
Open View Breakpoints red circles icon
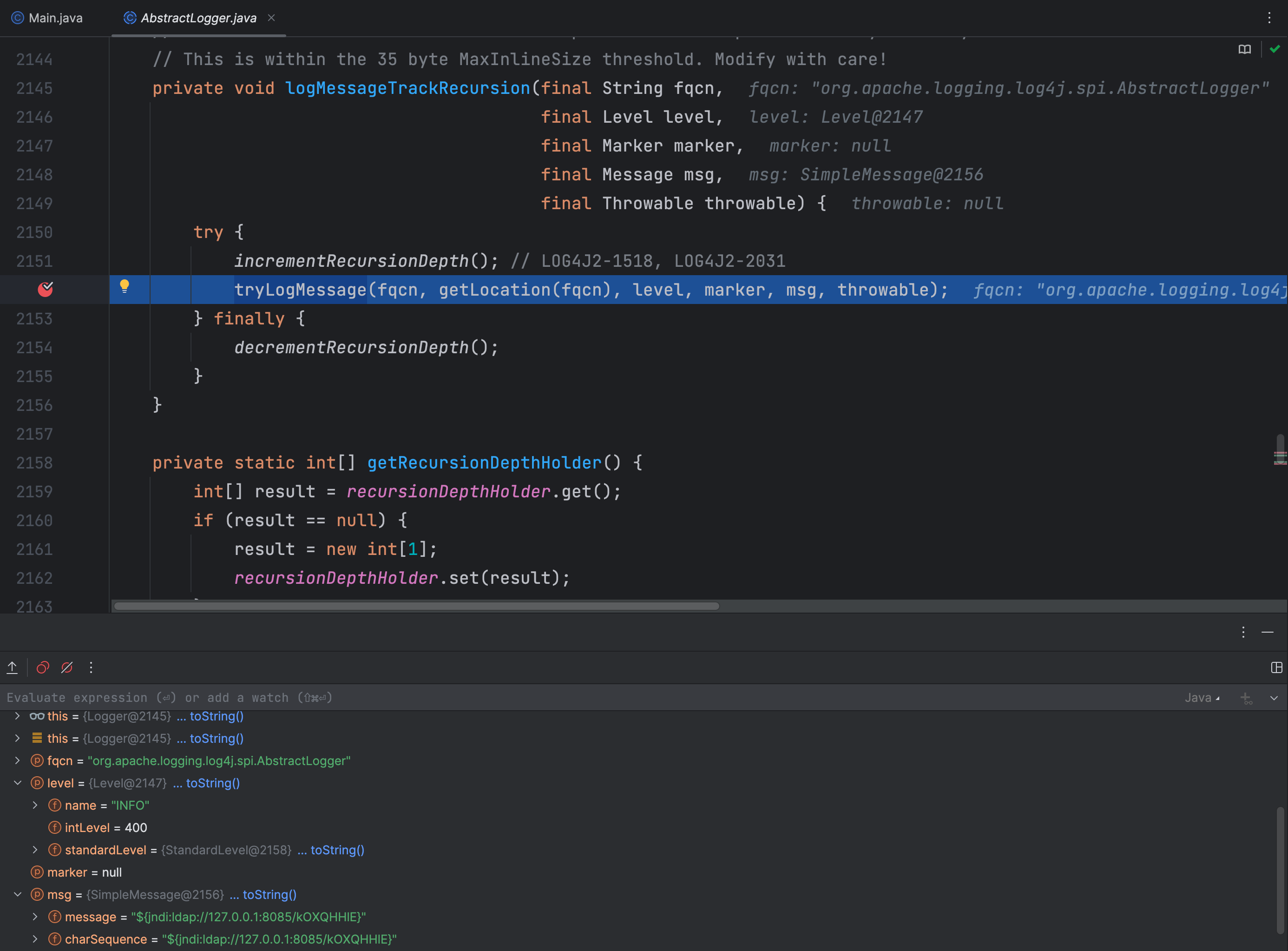pyautogui.click(x=43, y=667)
